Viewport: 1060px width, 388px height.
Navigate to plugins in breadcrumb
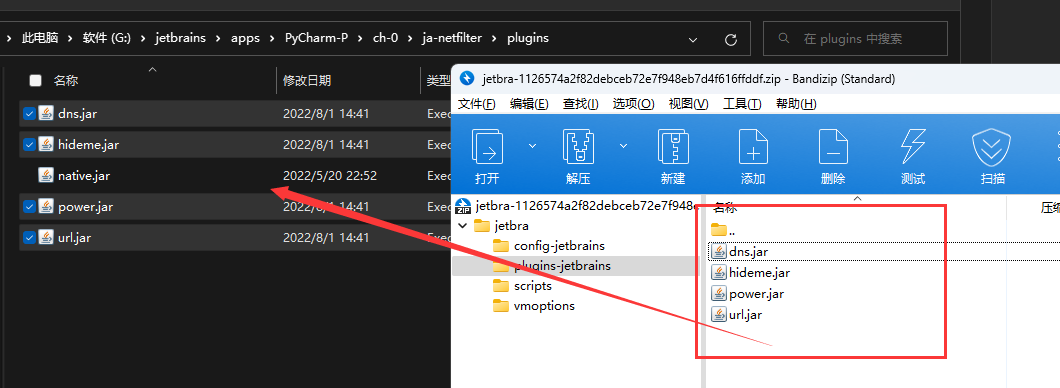[528, 39]
